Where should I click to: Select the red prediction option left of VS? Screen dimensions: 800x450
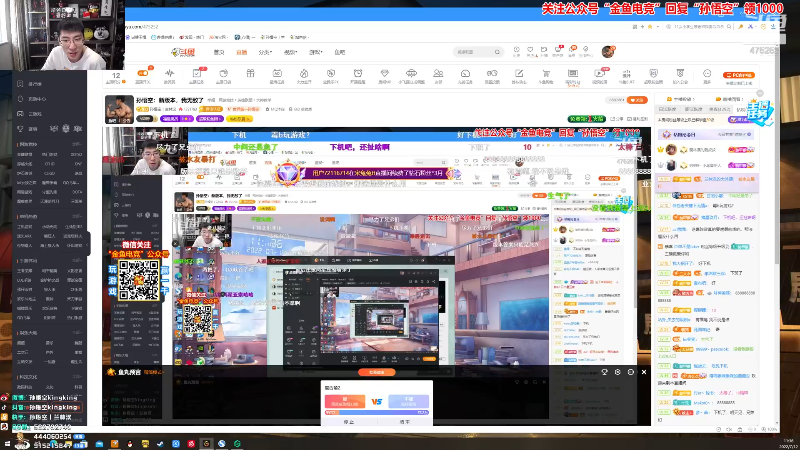(345, 401)
